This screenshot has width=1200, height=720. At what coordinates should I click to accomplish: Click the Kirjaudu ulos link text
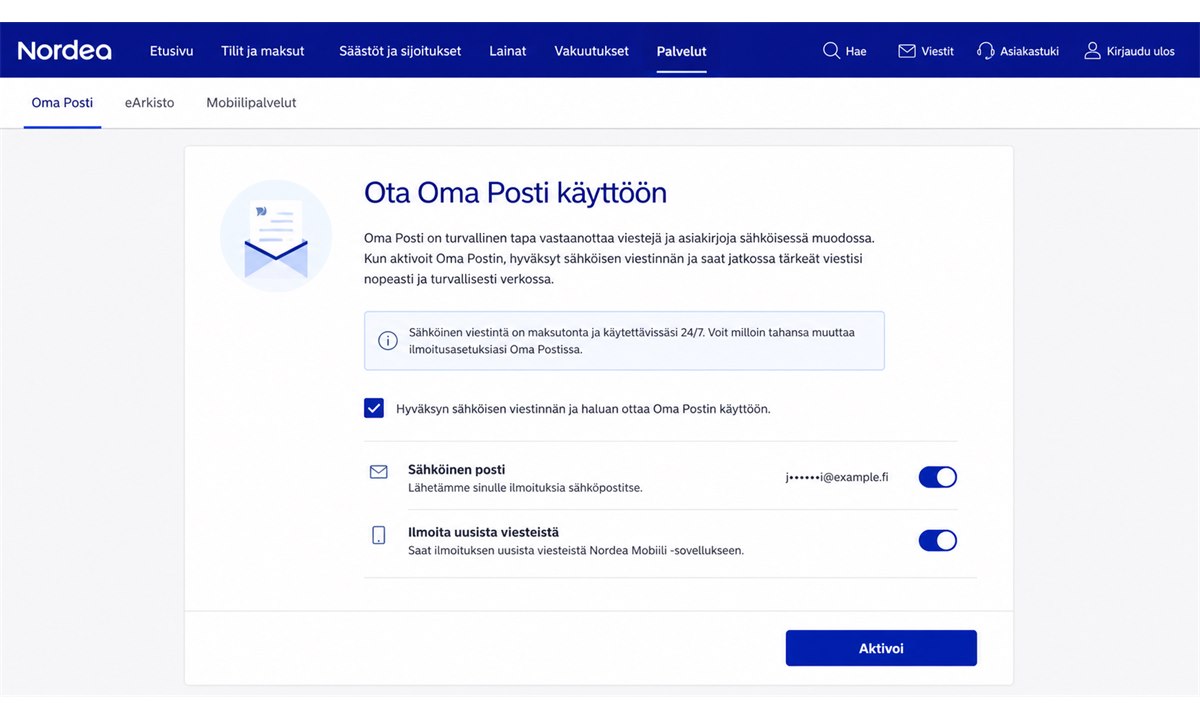pos(1141,51)
